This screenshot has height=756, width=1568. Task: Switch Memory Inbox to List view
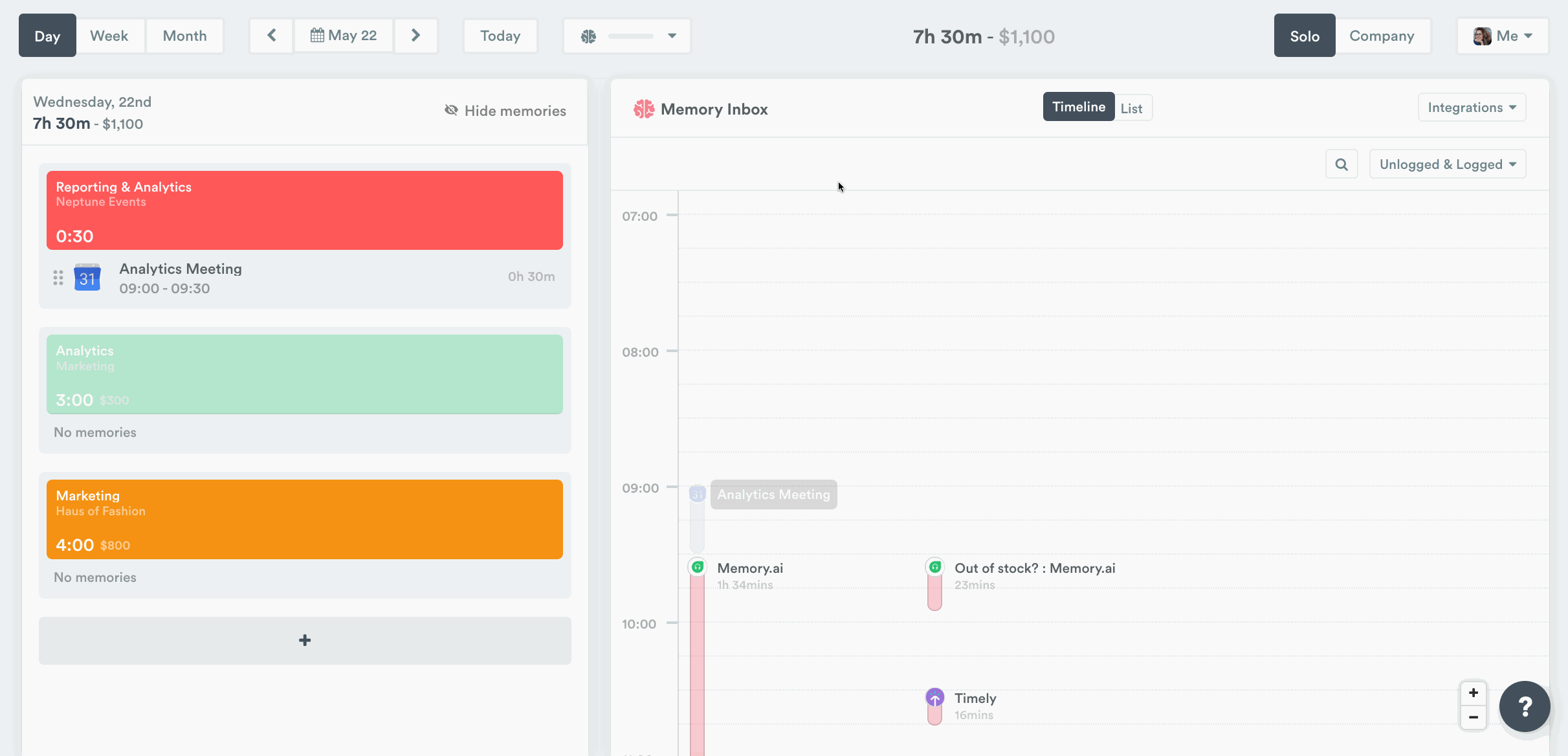pyautogui.click(x=1132, y=107)
